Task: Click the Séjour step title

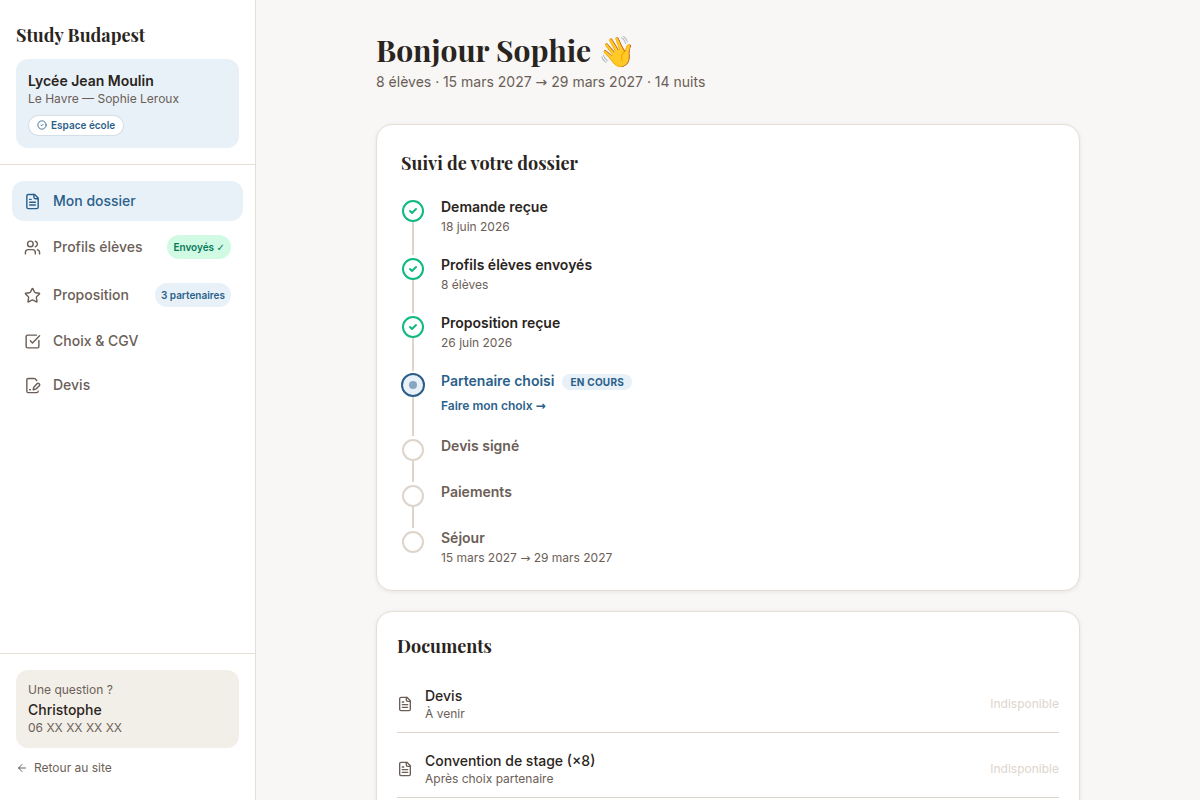Action: pyautogui.click(x=463, y=538)
